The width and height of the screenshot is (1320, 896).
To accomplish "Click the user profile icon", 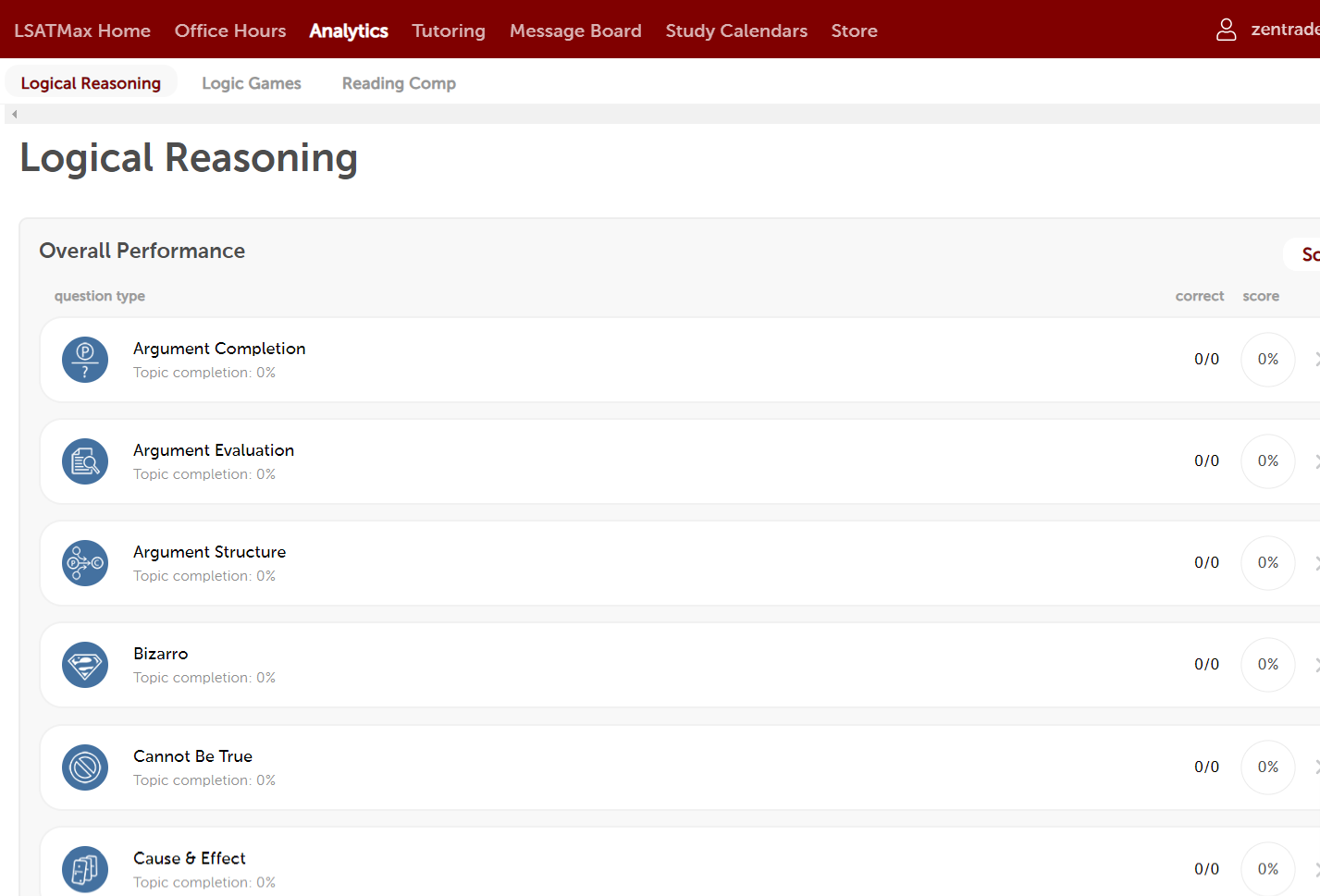I will (x=1226, y=31).
